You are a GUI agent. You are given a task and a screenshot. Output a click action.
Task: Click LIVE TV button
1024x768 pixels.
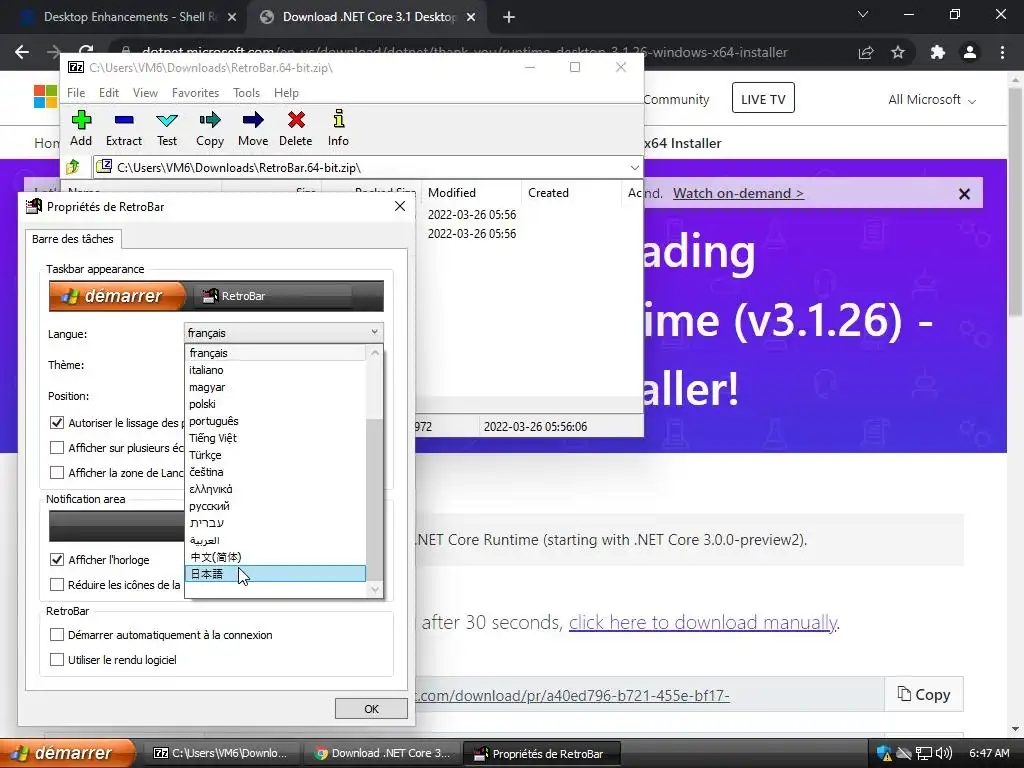click(763, 99)
